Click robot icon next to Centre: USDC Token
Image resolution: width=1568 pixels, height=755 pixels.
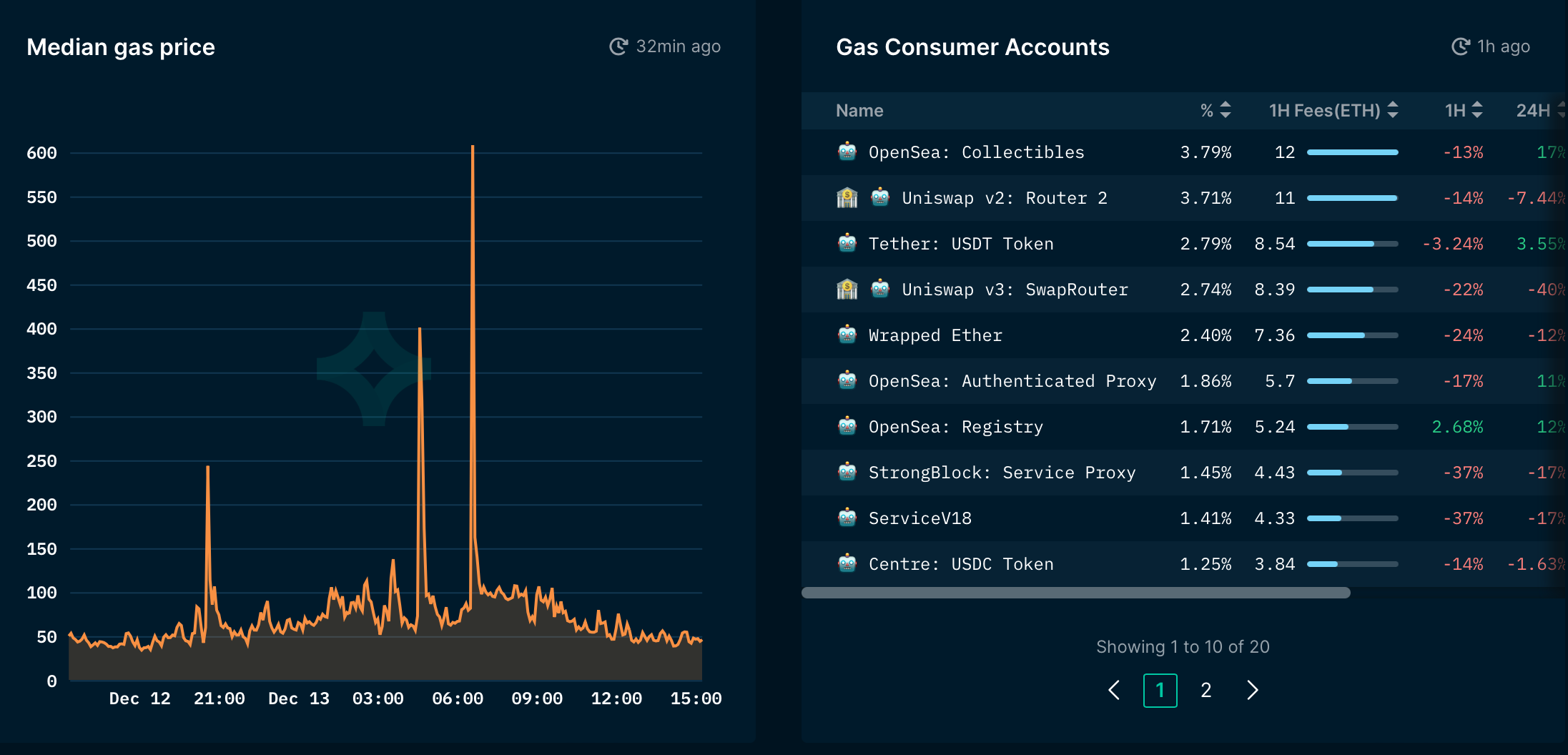[847, 563]
